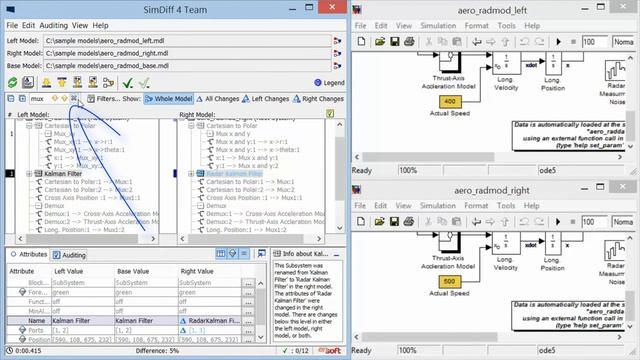
Task: Switch to the Auditing tab
Action: click(69, 255)
